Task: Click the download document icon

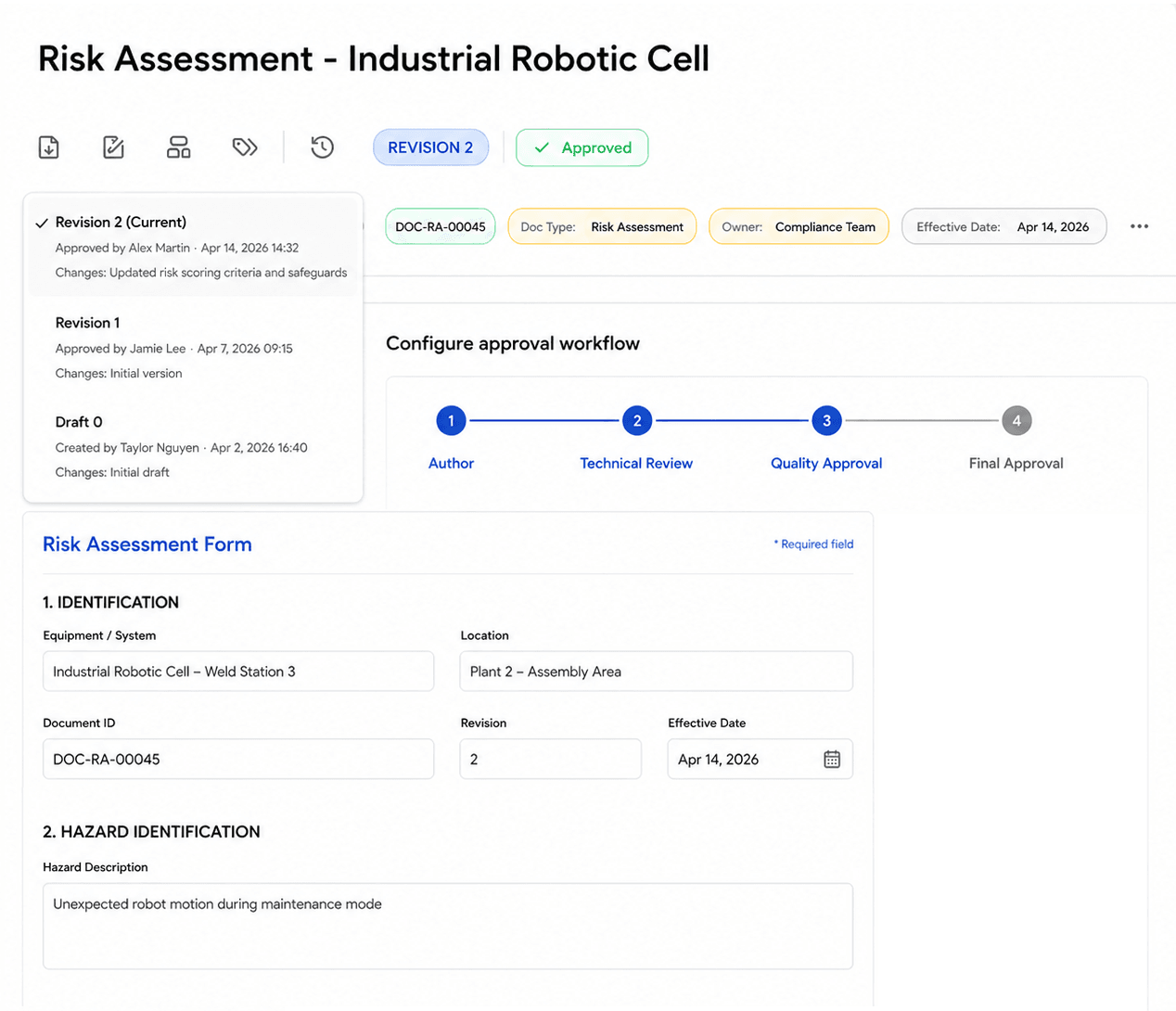Action: pos(49,147)
